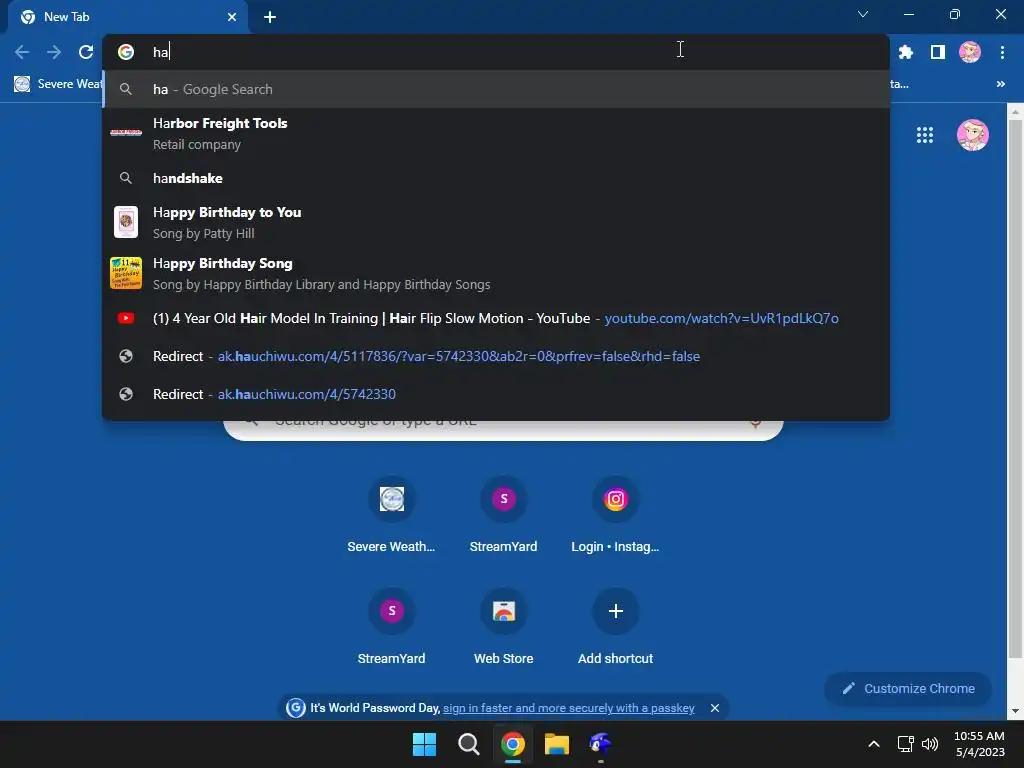Open the Google apps grid
Viewport: 1024px width, 768px height.
pyautogui.click(x=925, y=135)
